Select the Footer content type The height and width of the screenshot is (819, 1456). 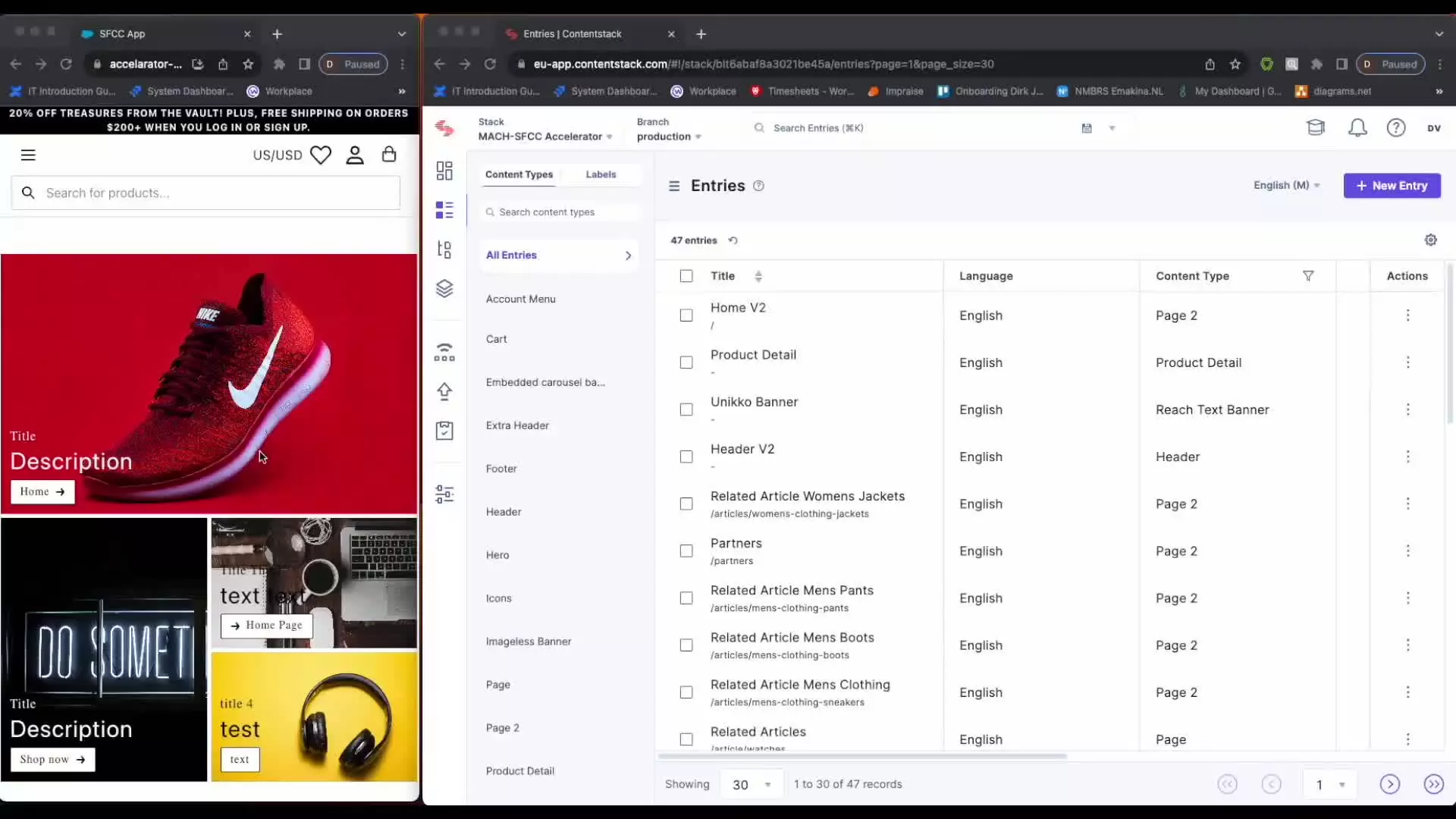click(501, 469)
